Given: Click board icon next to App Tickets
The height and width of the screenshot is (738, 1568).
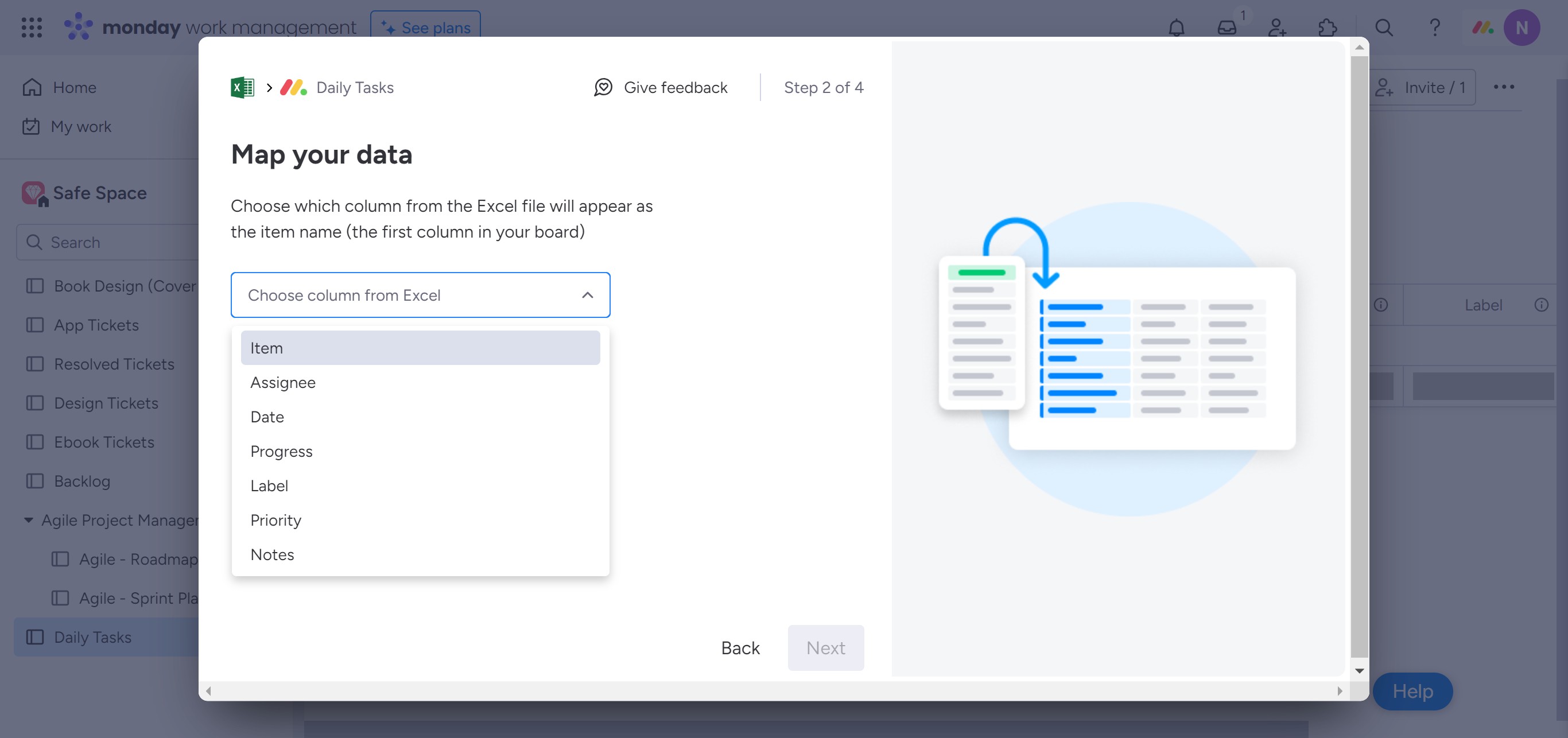Looking at the screenshot, I should point(34,325).
